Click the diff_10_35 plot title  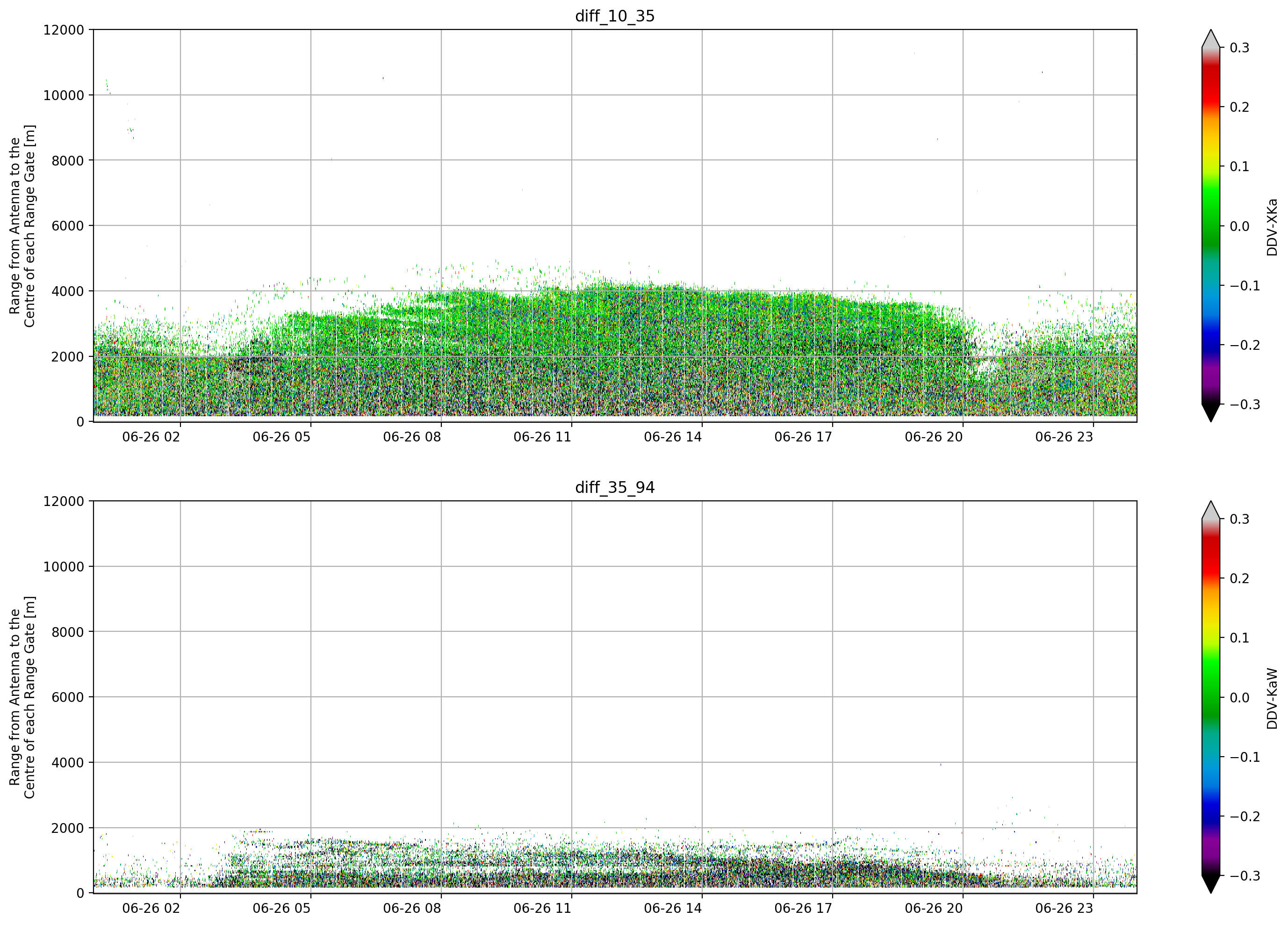pos(615,16)
